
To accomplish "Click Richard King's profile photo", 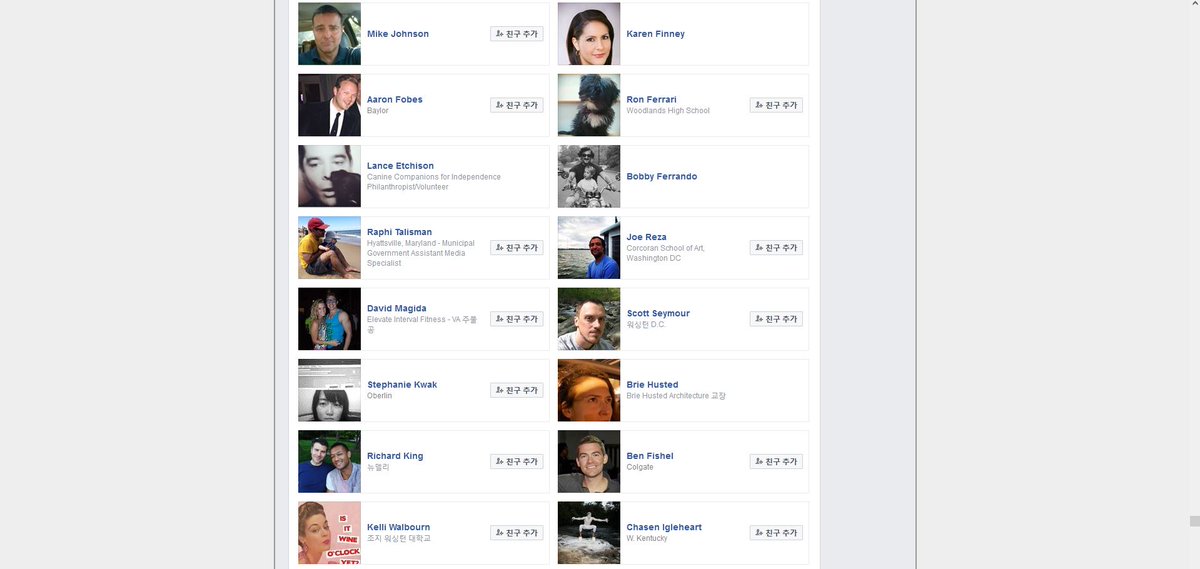I will coord(329,462).
